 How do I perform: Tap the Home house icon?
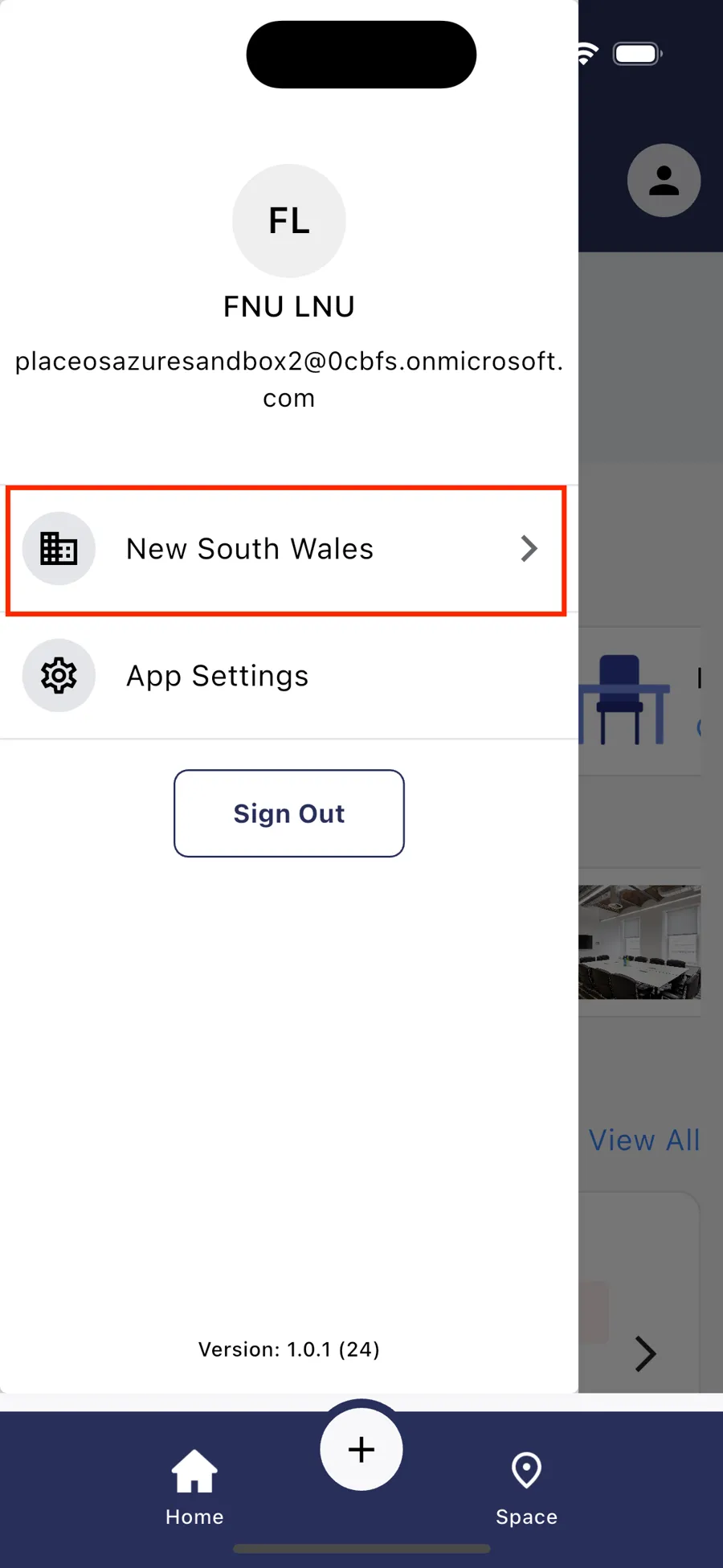click(x=194, y=1471)
